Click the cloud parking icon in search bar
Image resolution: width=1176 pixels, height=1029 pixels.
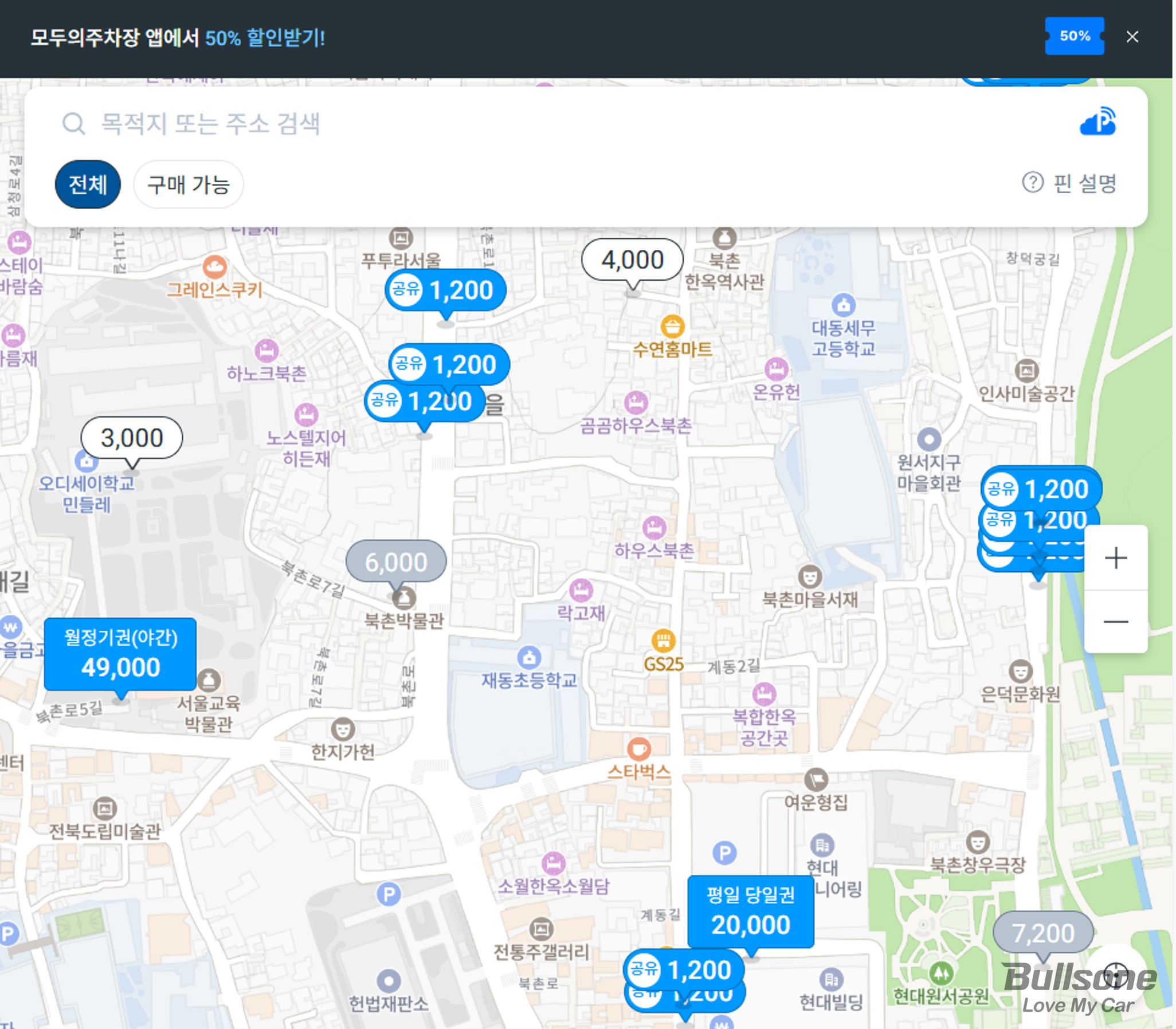pyautogui.click(x=1097, y=122)
